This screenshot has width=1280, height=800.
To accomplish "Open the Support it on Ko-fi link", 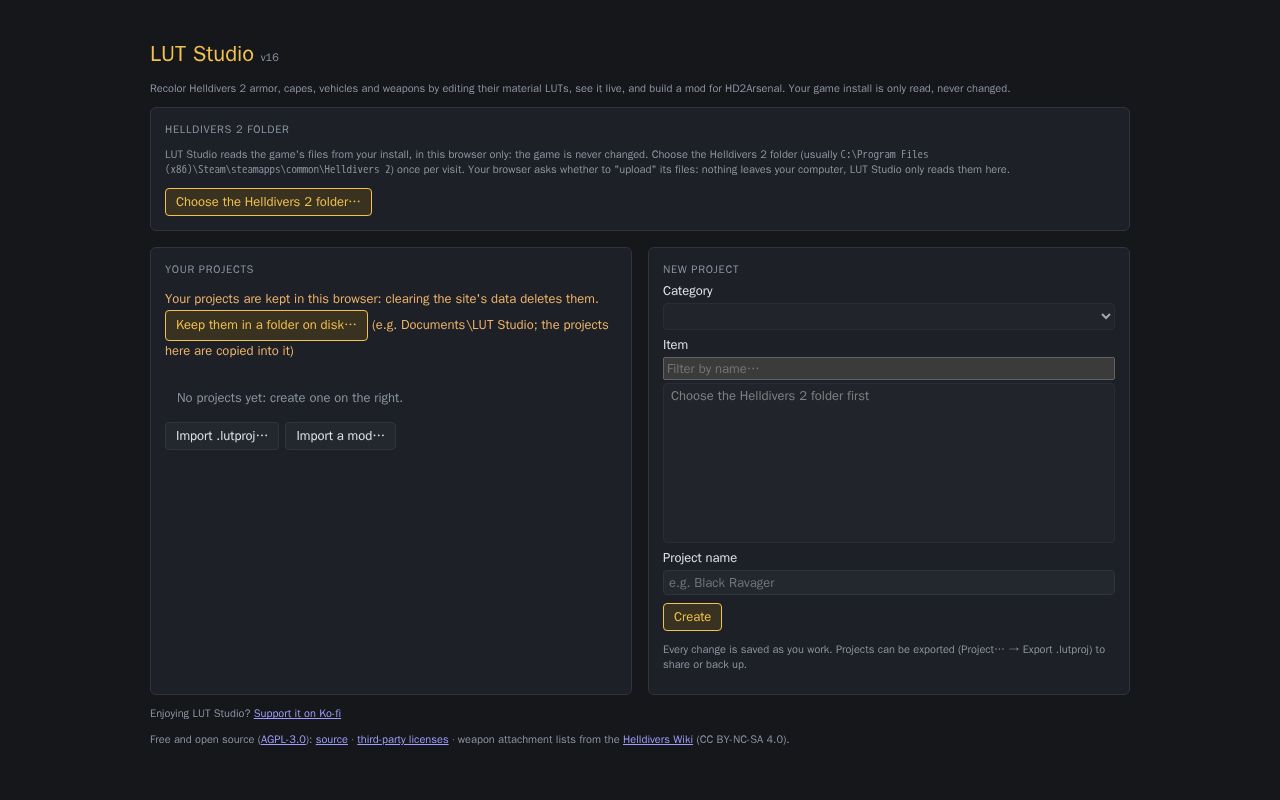I will [x=297, y=713].
